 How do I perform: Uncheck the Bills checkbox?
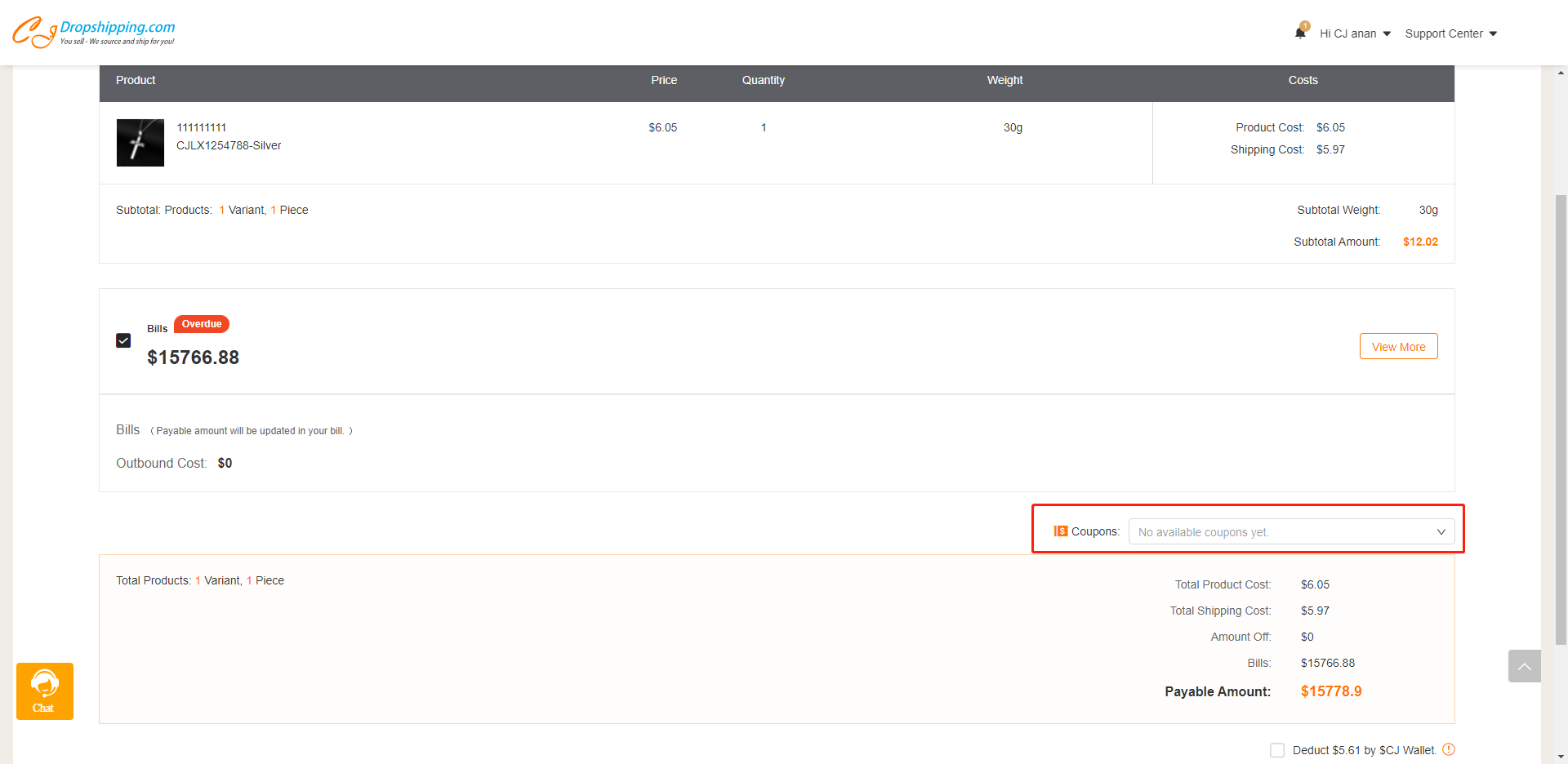[x=123, y=340]
